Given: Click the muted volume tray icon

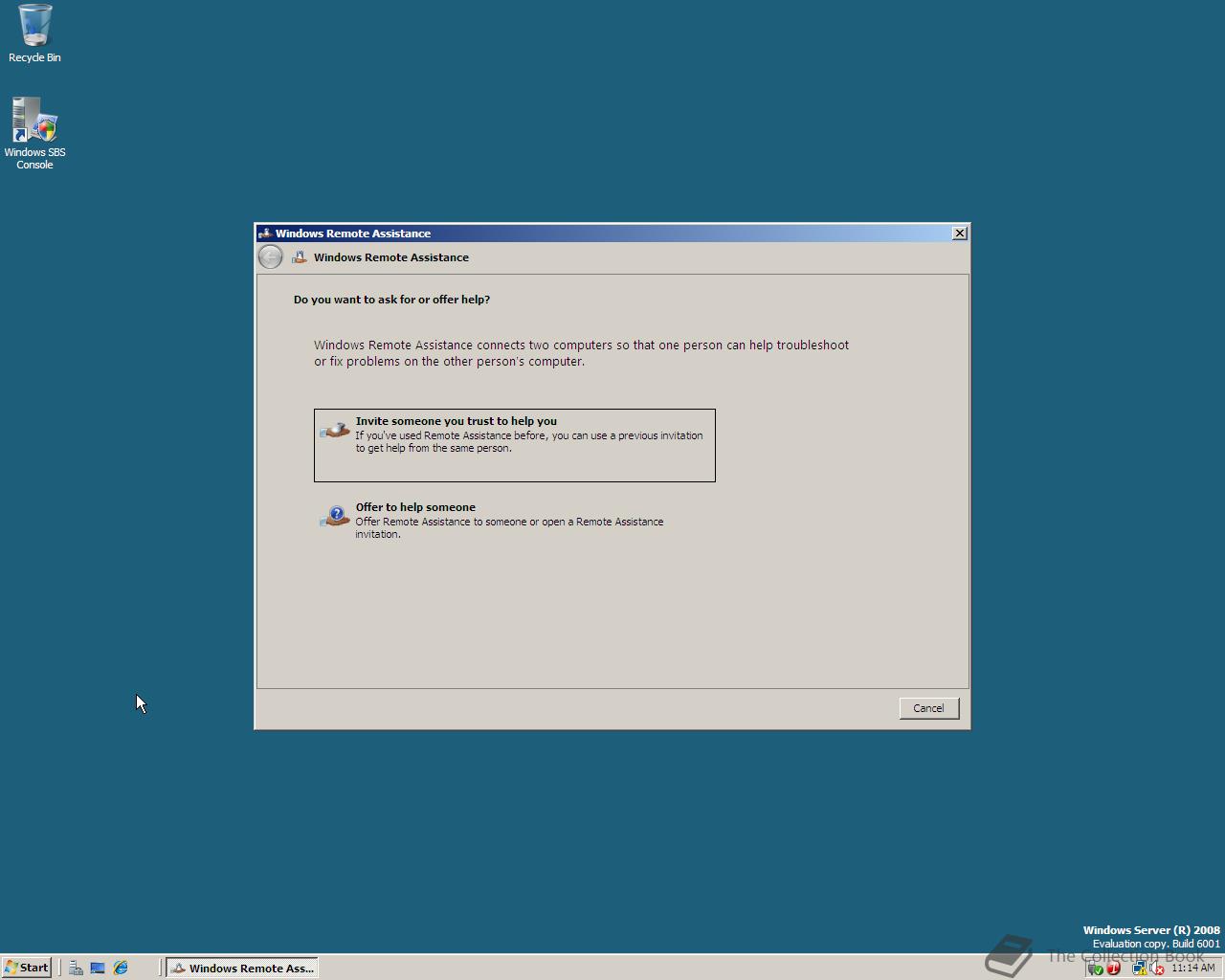Looking at the screenshot, I should tap(1157, 969).
